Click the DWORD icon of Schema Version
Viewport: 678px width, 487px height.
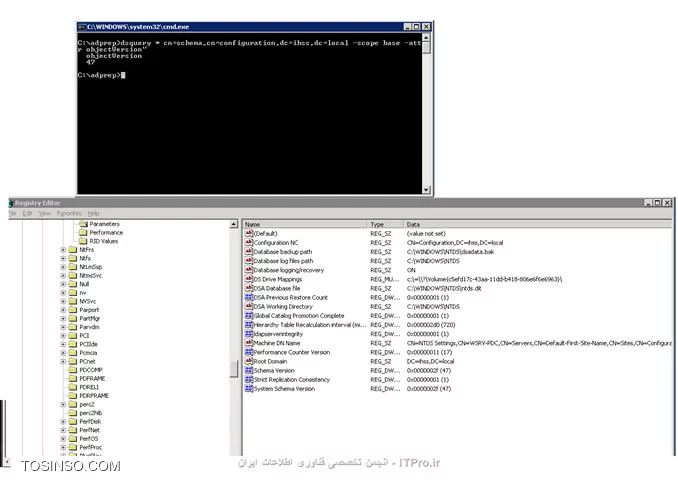coord(249,371)
